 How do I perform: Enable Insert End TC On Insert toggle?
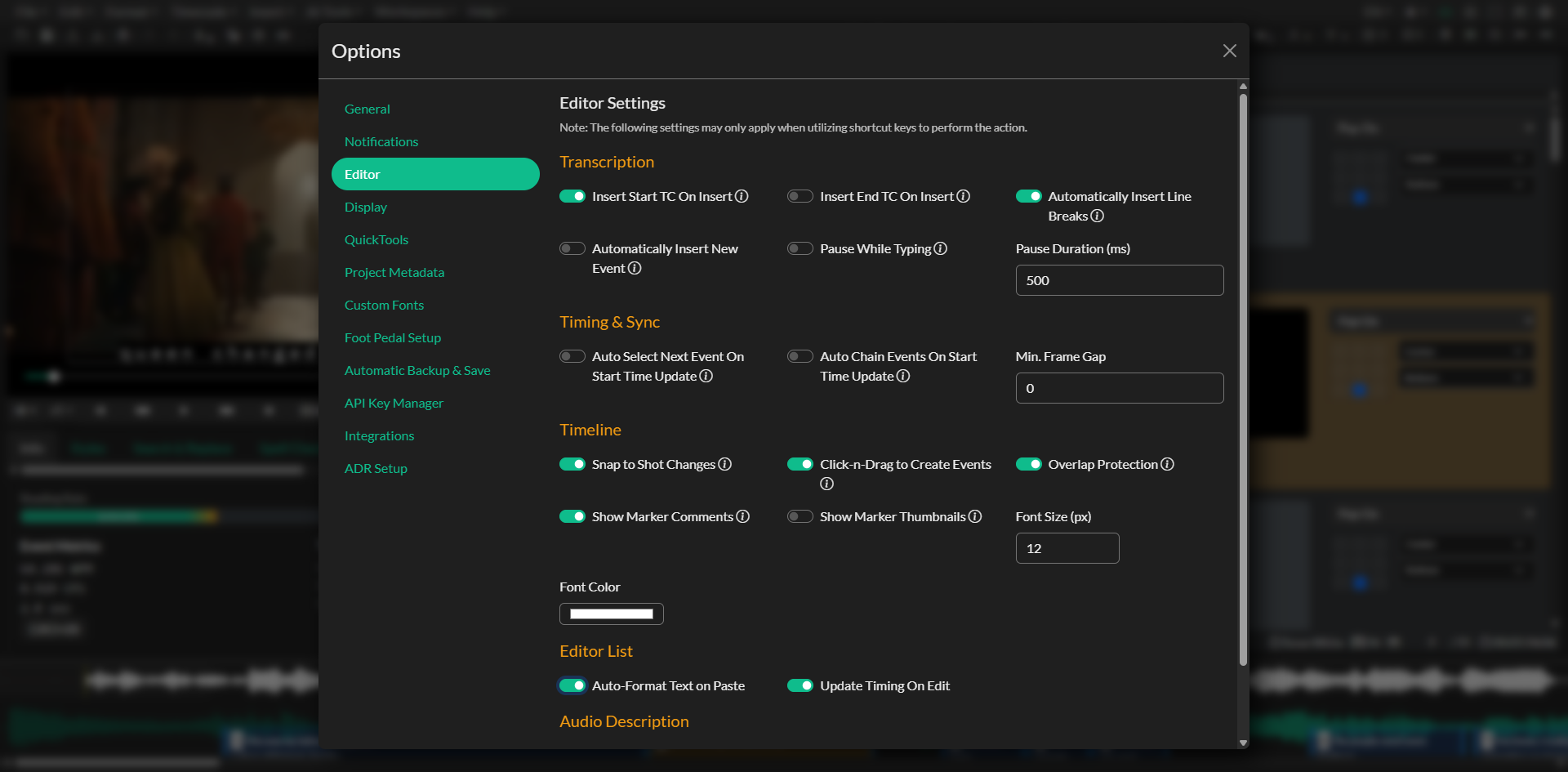[800, 196]
